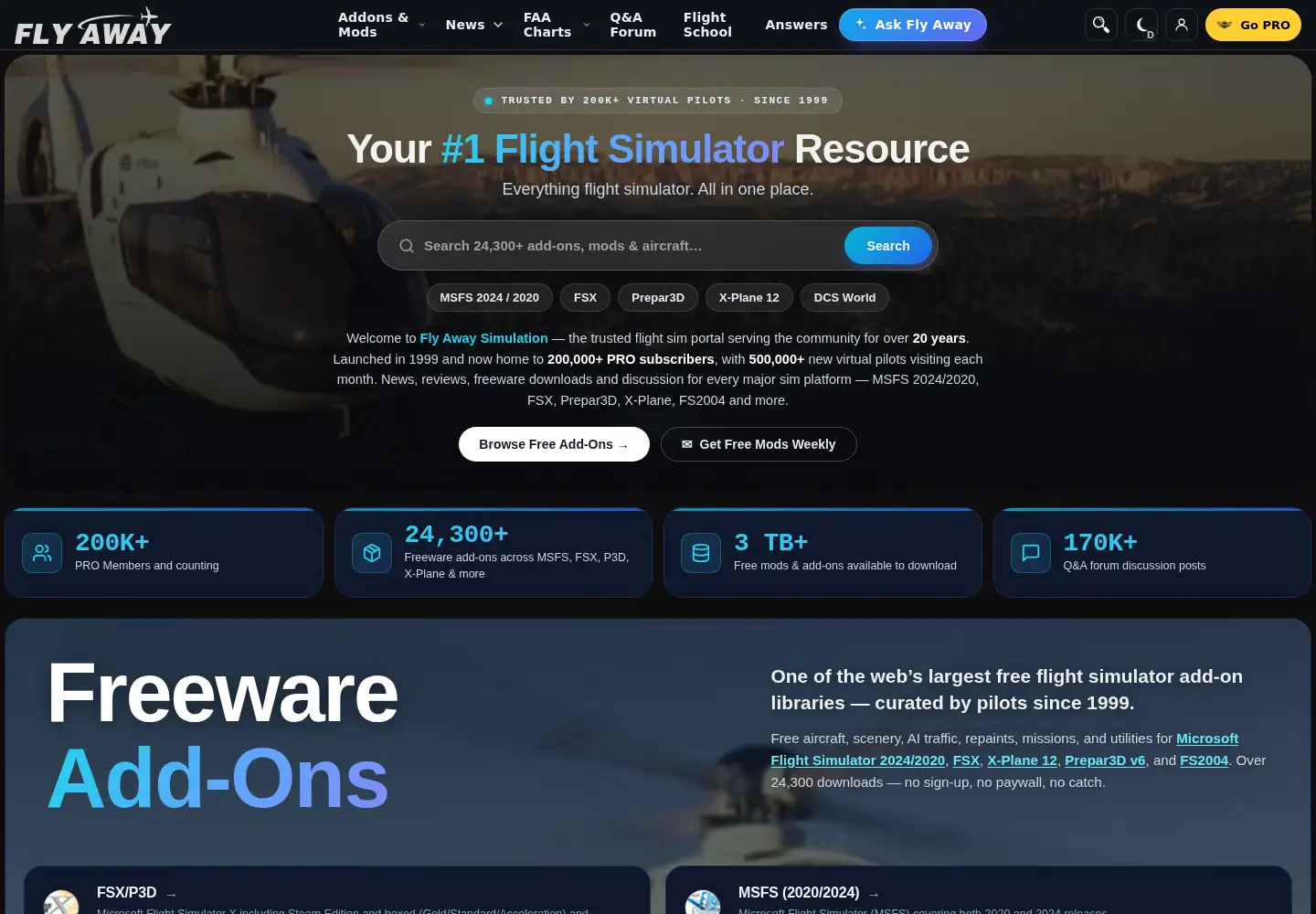This screenshot has width=1316, height=914.
Task: Click the blue Search button
Action: pyautogui.click(x=888, y=246)
